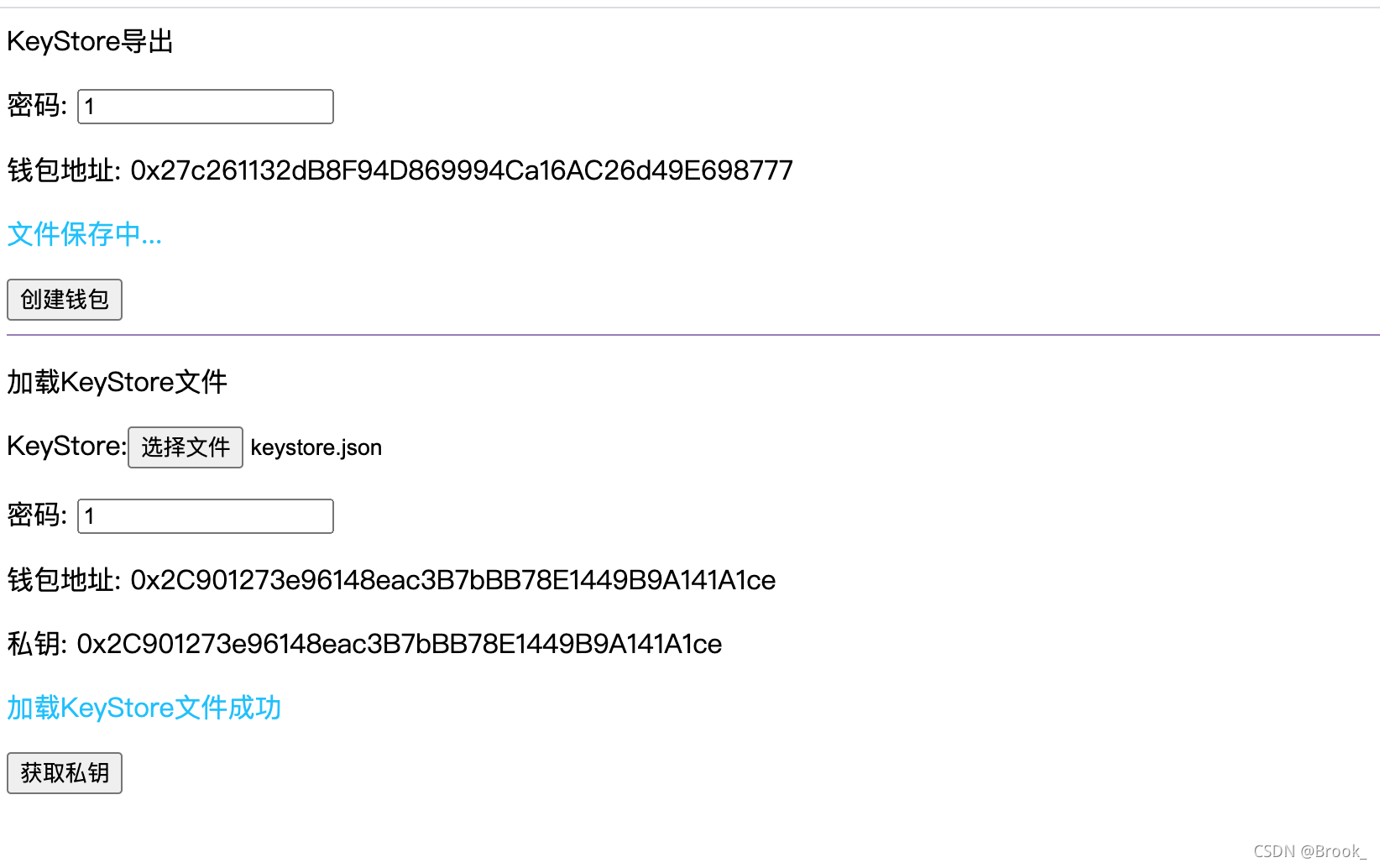This screenshot has width=1380, height=868.
Task: Click the KeyStore: field label
Action: point(64,446)
